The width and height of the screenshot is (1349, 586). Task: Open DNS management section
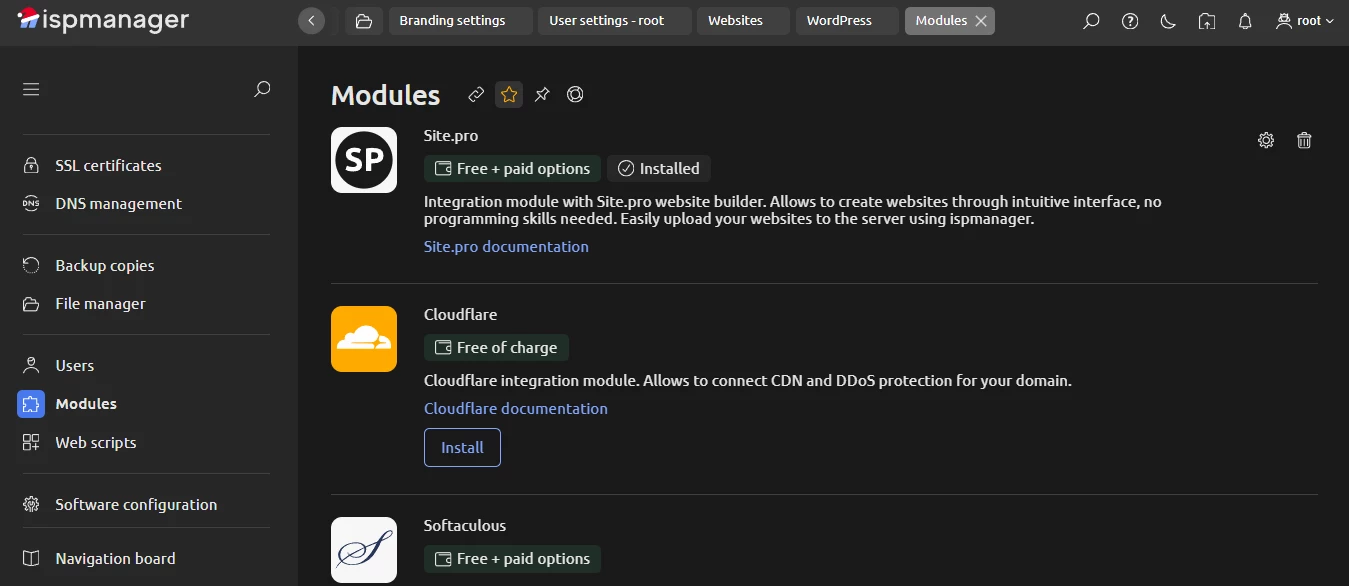pos(117,203)
